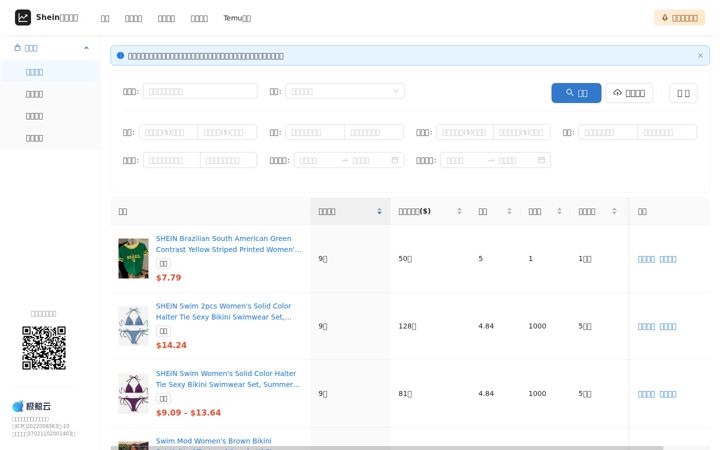The image size is (720, 450).
Task: Click the price $14.24
Action: [x=171, y=345]
